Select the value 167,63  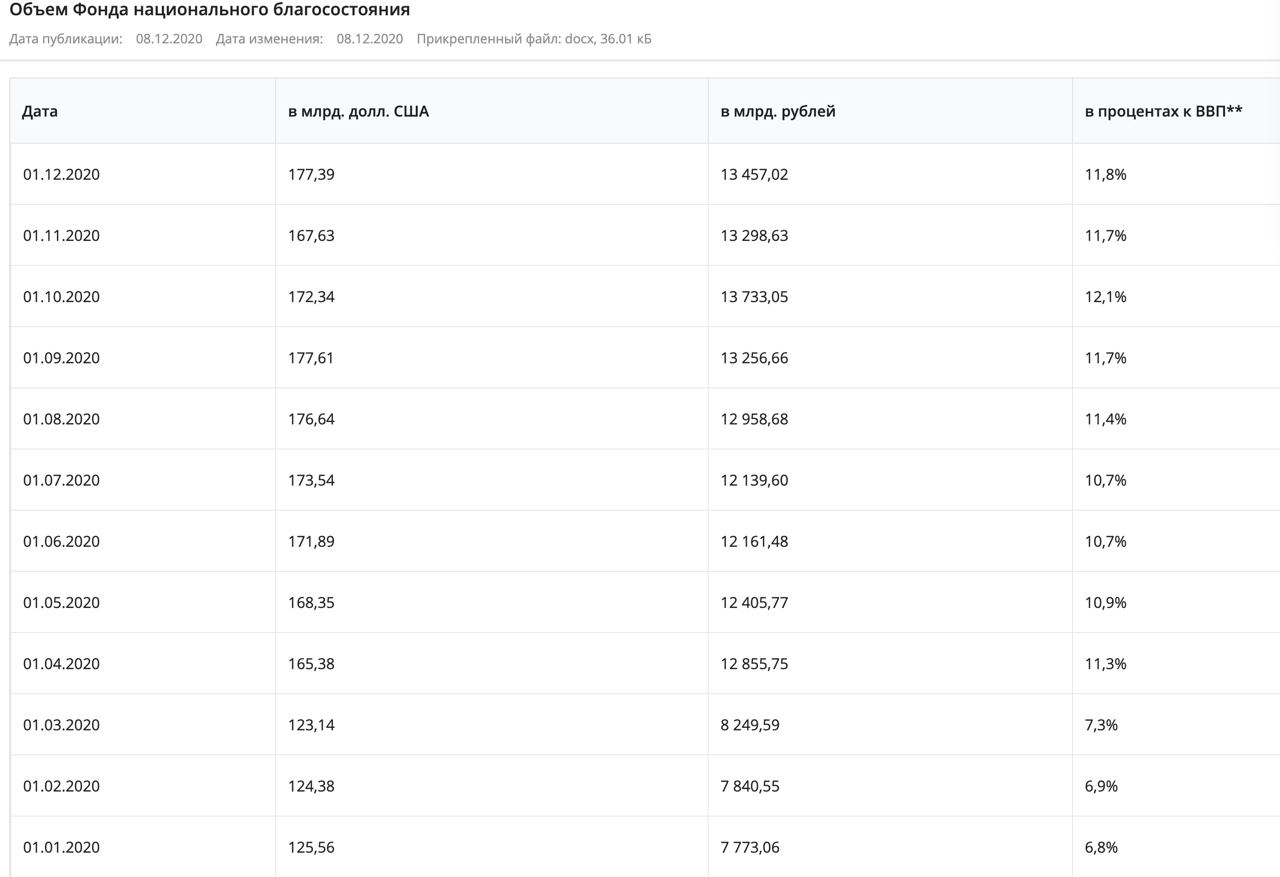[311, 236]
